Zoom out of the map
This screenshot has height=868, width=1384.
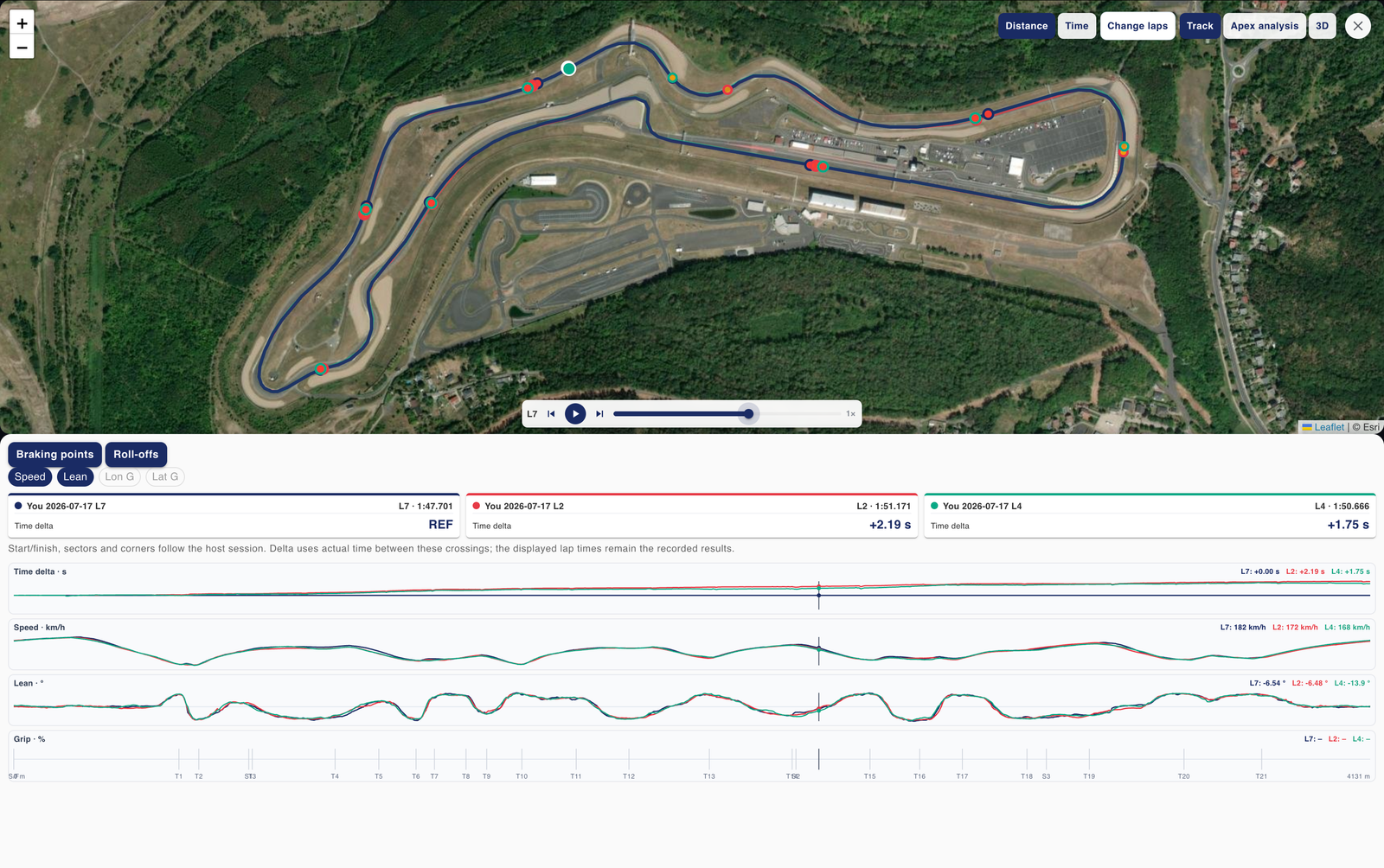coord(22,48)
